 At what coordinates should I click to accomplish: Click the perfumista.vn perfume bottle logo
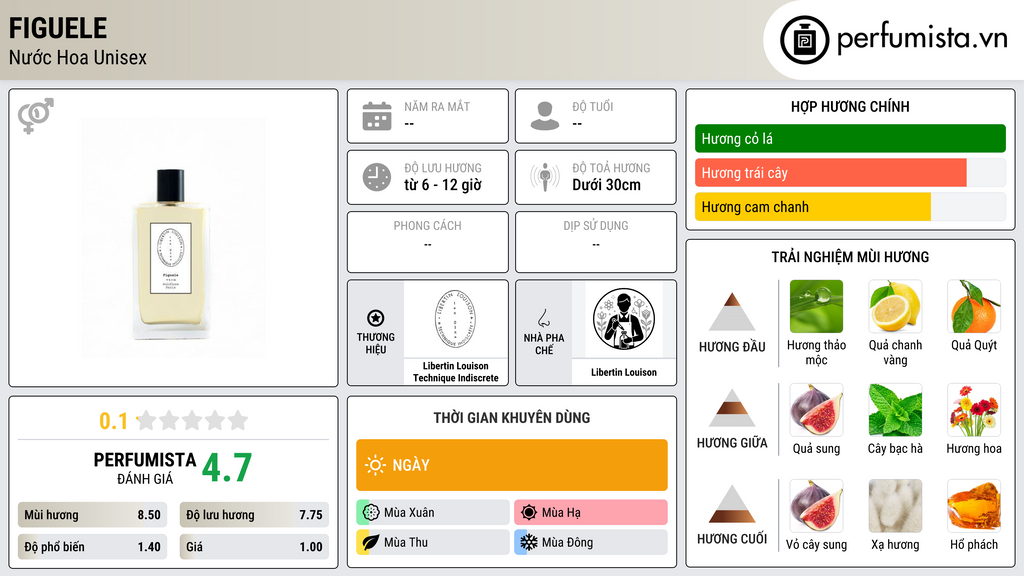(x=804, y=40)
